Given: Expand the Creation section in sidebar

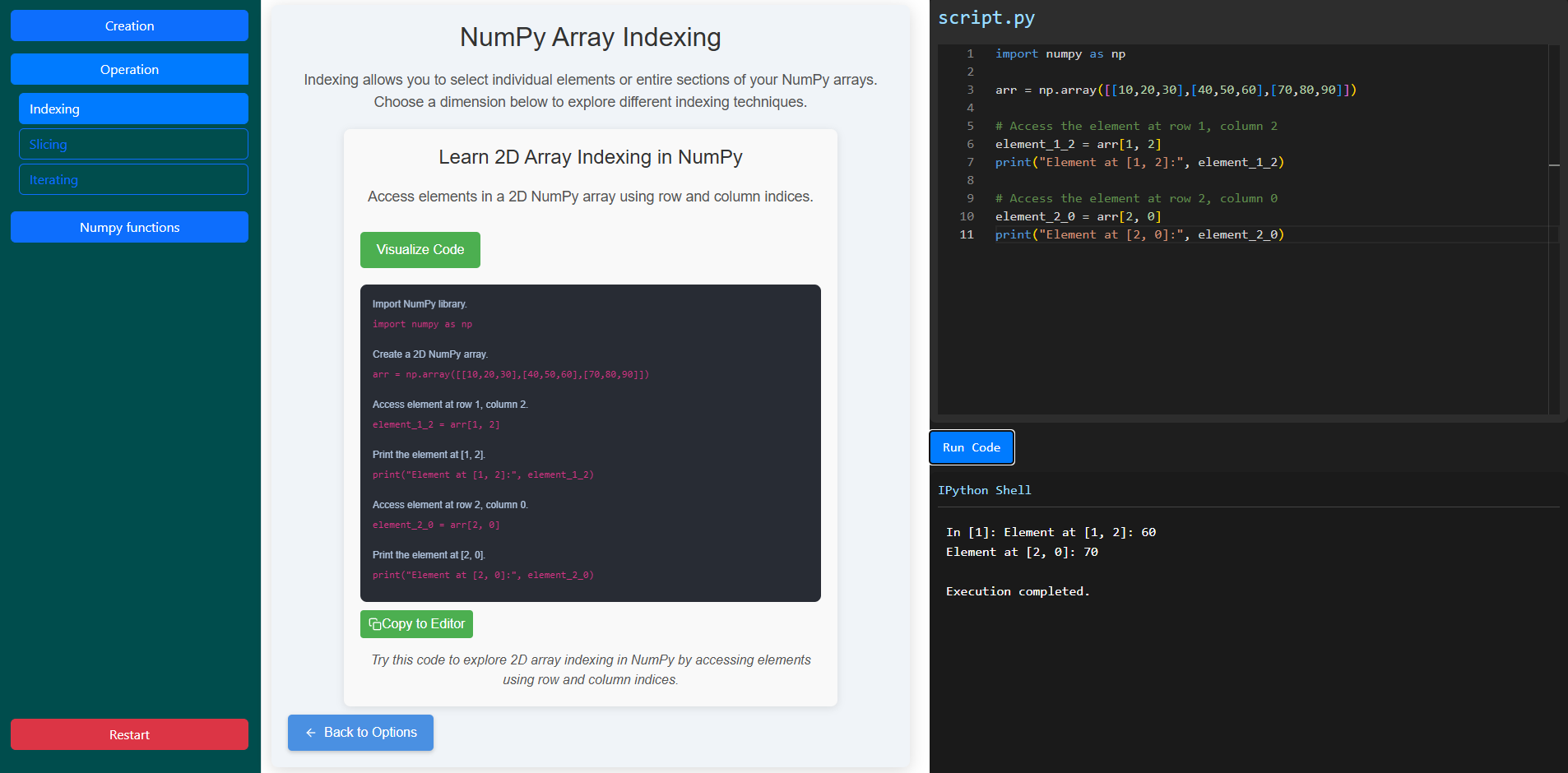Looking at the screenshot, I should [x=129, y=26].
